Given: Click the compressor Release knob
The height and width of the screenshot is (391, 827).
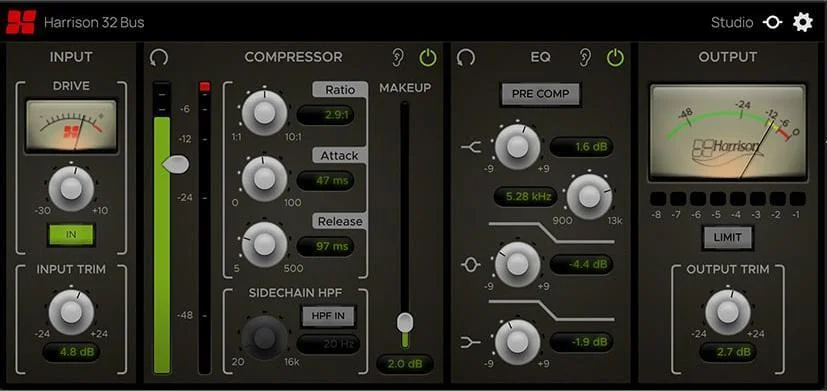Looking at the screenshot, I should tap(265, 244).
